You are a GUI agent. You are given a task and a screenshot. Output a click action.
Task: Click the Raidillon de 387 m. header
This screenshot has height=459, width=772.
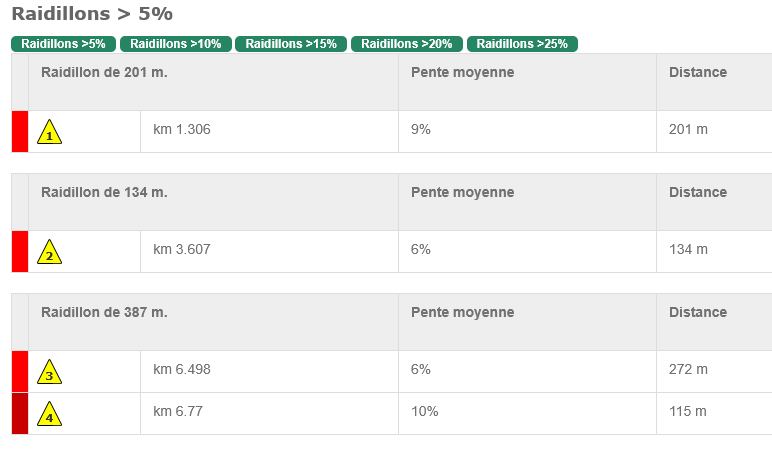[104, 312]
